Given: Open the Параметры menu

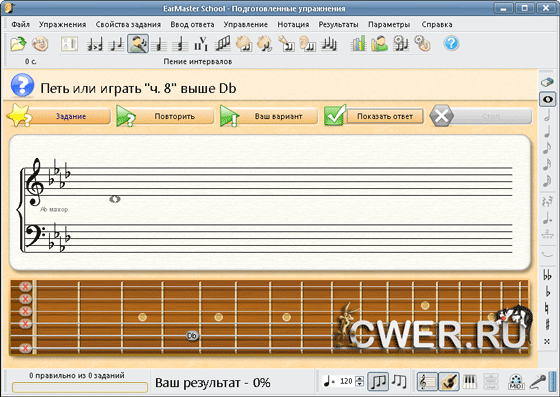Looking at the screenshot, I should (389, 24).
